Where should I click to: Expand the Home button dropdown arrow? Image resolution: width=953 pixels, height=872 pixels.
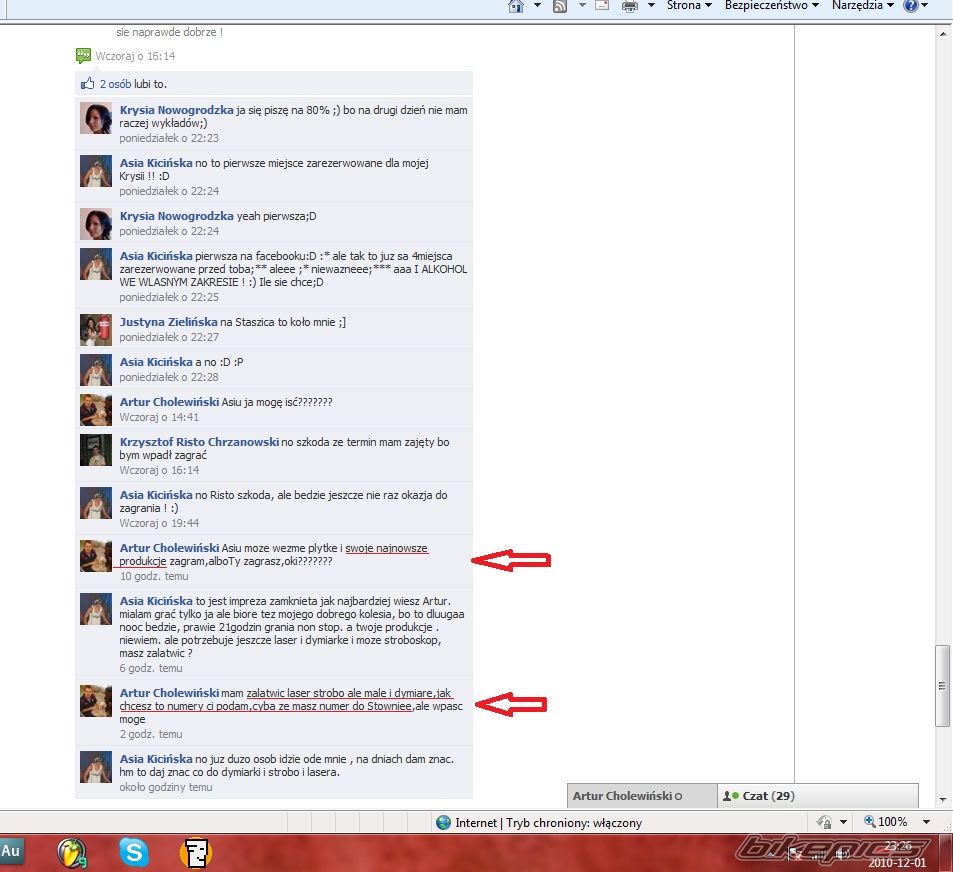tap(537, 6)
